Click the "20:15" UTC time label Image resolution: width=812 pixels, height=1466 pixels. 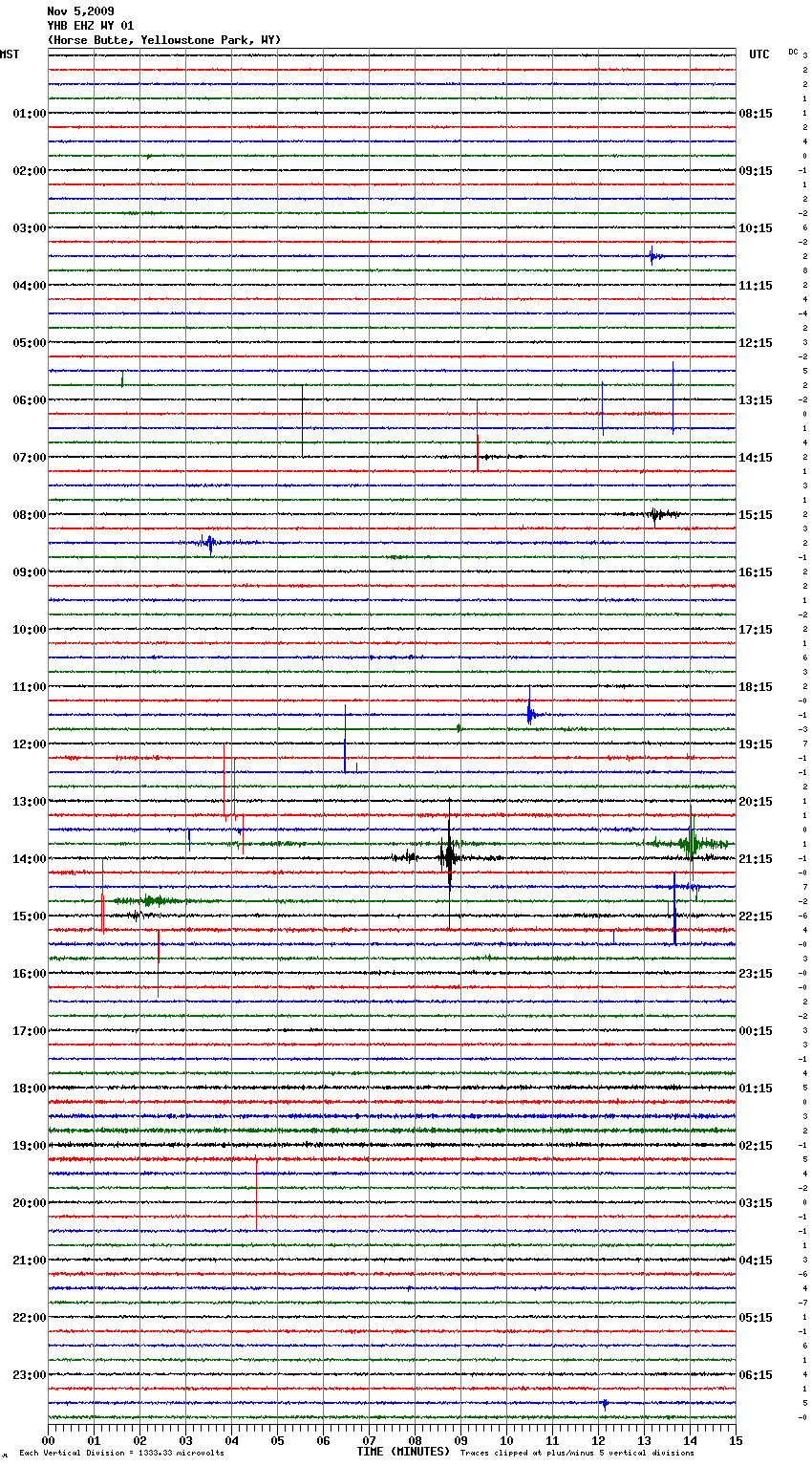tap(756, 802)
